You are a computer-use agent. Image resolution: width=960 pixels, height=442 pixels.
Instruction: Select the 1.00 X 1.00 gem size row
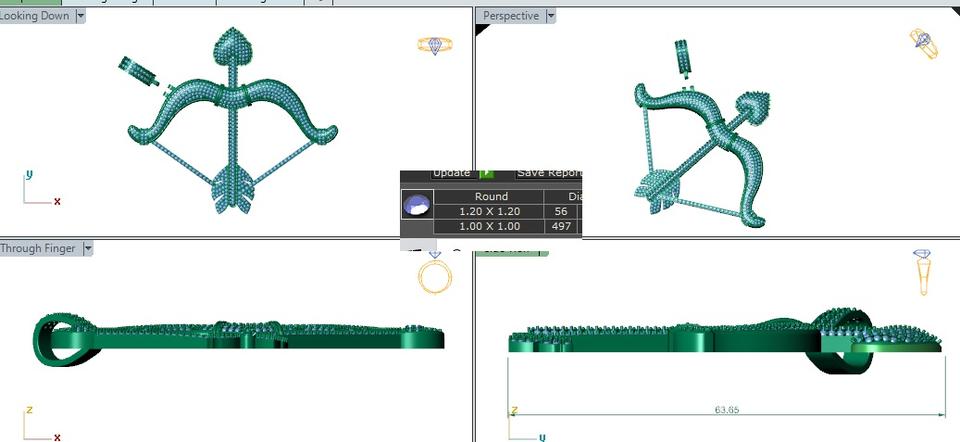489,226
